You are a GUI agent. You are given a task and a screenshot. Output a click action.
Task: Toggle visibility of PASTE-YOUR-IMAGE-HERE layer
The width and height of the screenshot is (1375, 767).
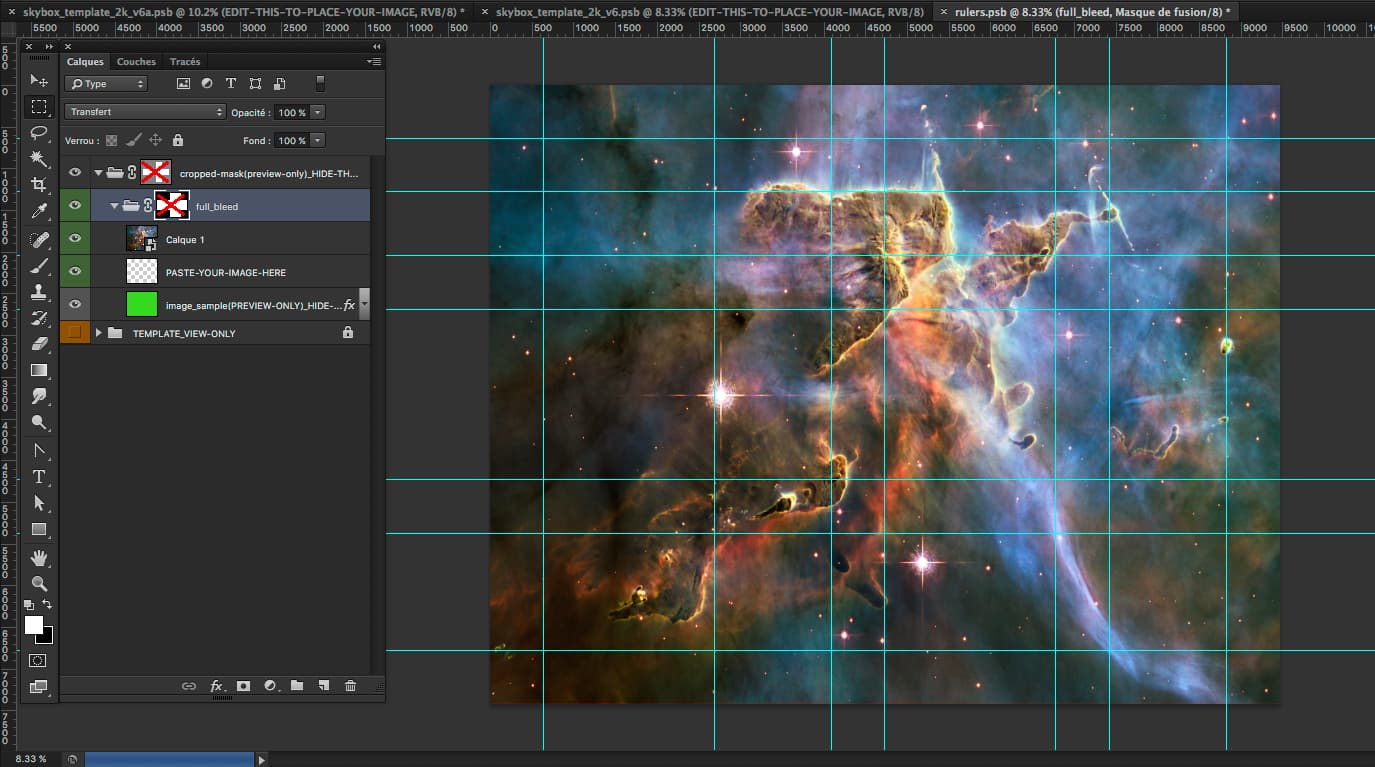tap(75, 272)
